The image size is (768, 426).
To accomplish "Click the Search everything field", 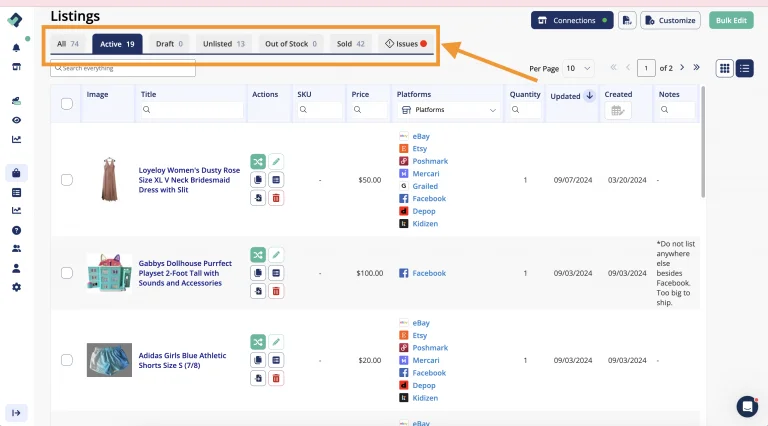I will pos(123,68).
